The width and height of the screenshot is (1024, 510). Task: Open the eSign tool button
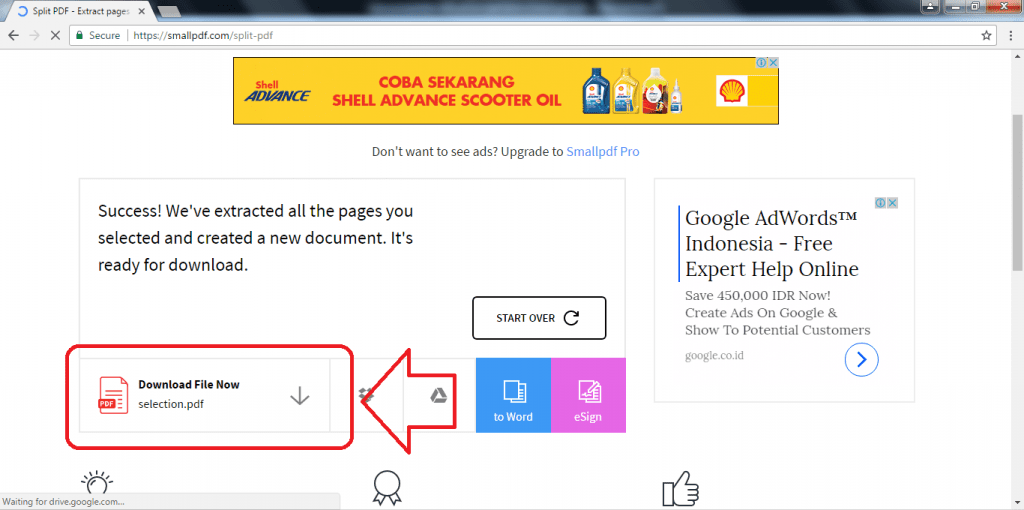point(588,395)
